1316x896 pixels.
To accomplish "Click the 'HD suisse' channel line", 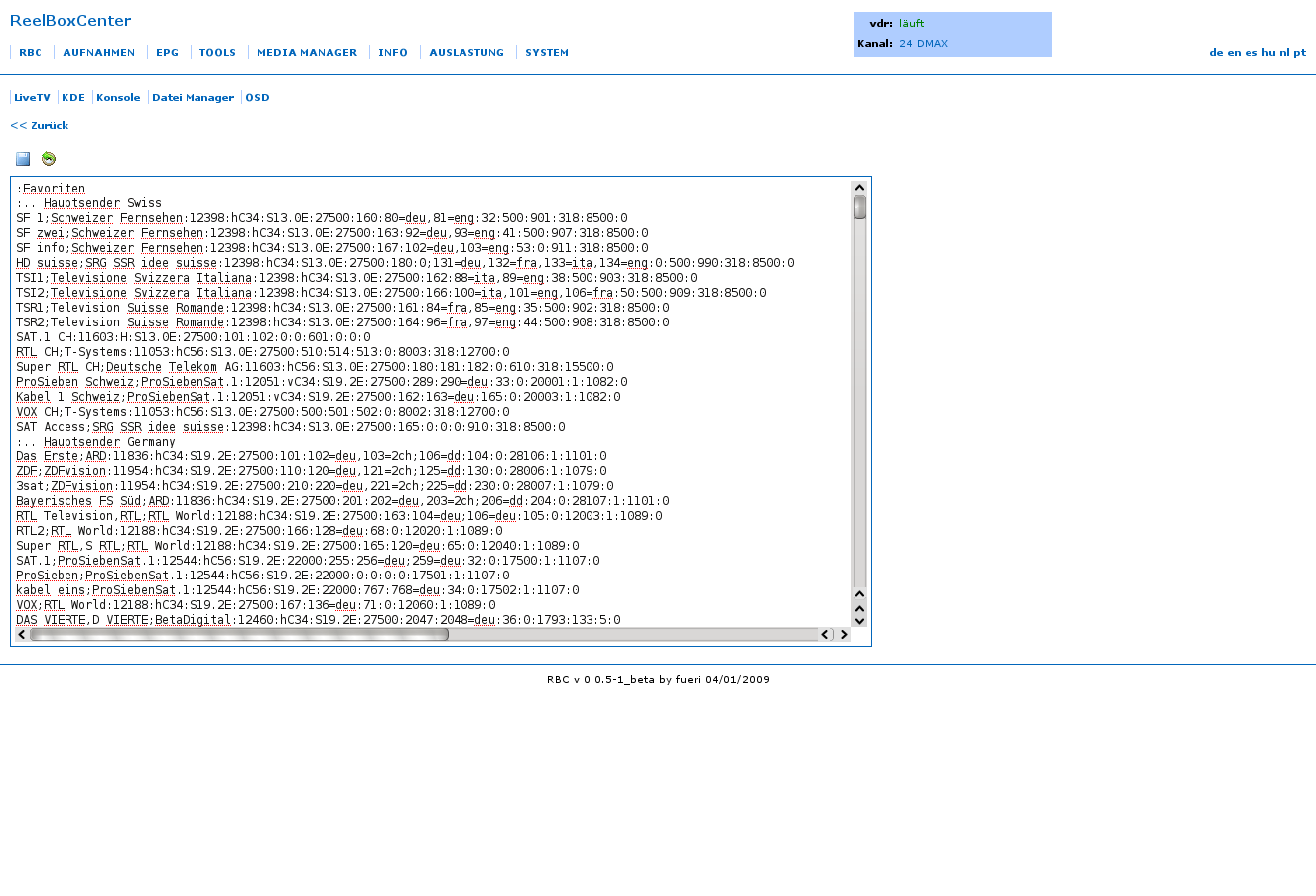I will (405, 263).
